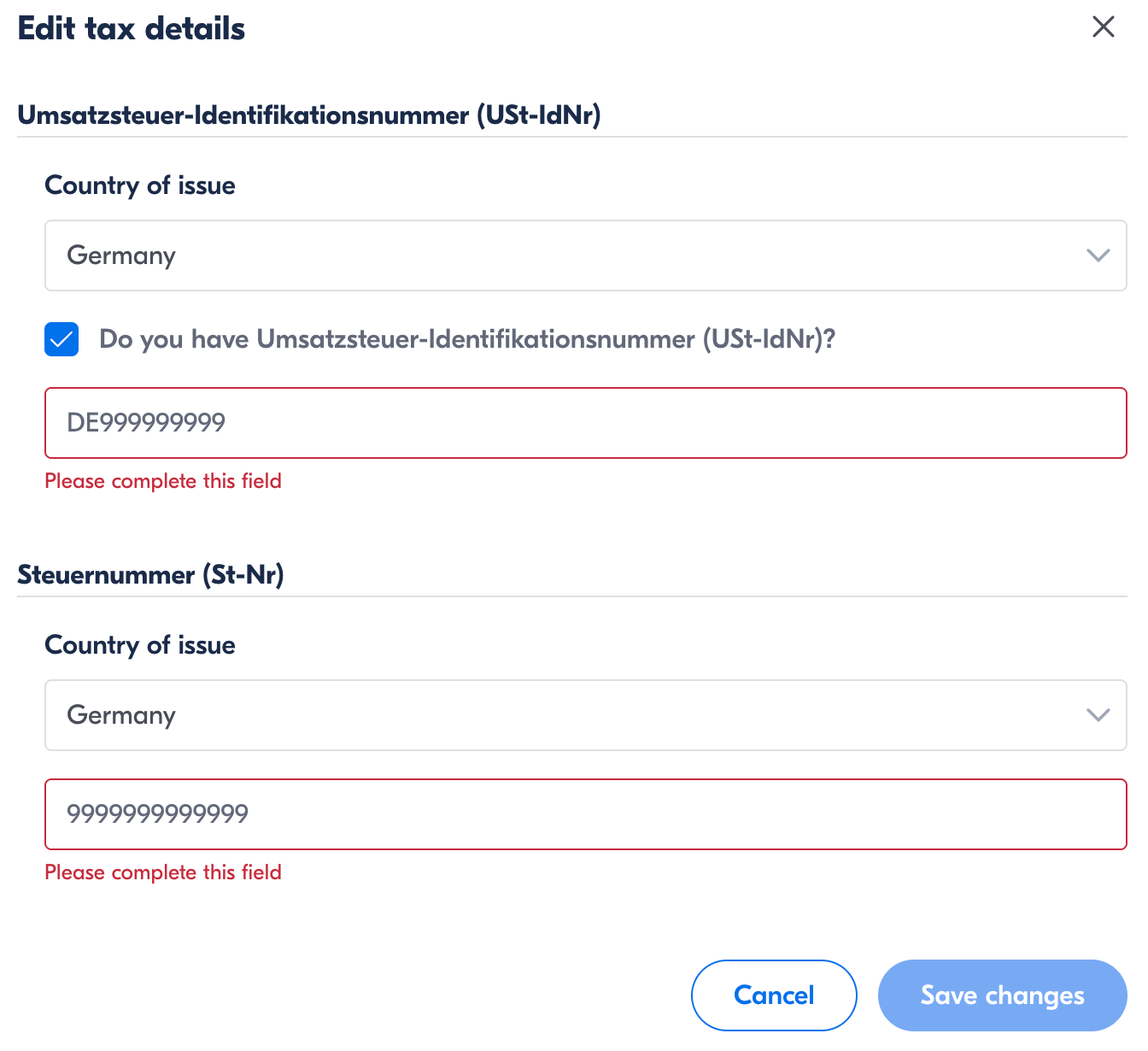Viewport: 1148px width, 1051px height.
Task: Click the Country of issue label under Steuernummer
Action: point(140,645)
